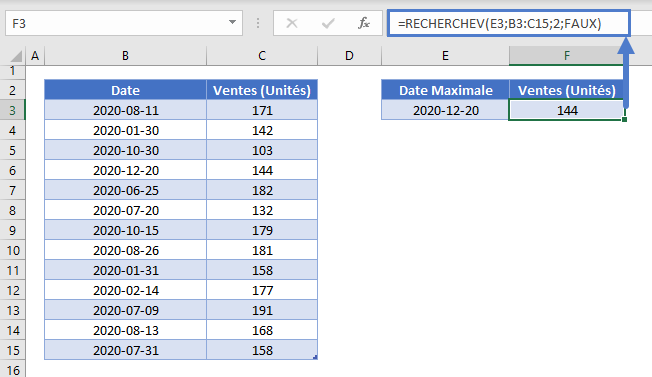Select the cell containing 2020-07-09

125,310
